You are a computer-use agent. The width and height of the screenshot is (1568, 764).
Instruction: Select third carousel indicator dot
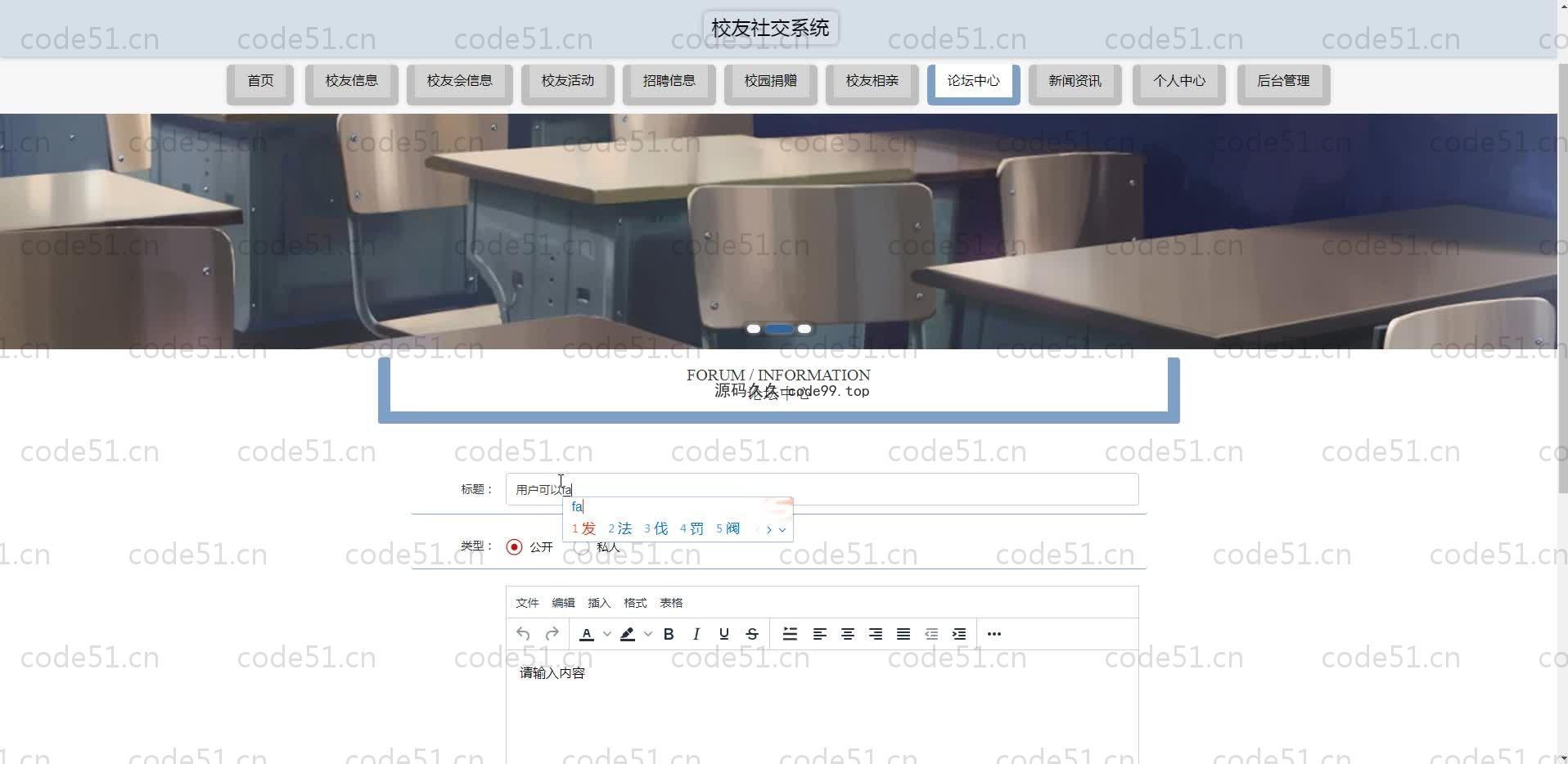click(x=804, y=329)
